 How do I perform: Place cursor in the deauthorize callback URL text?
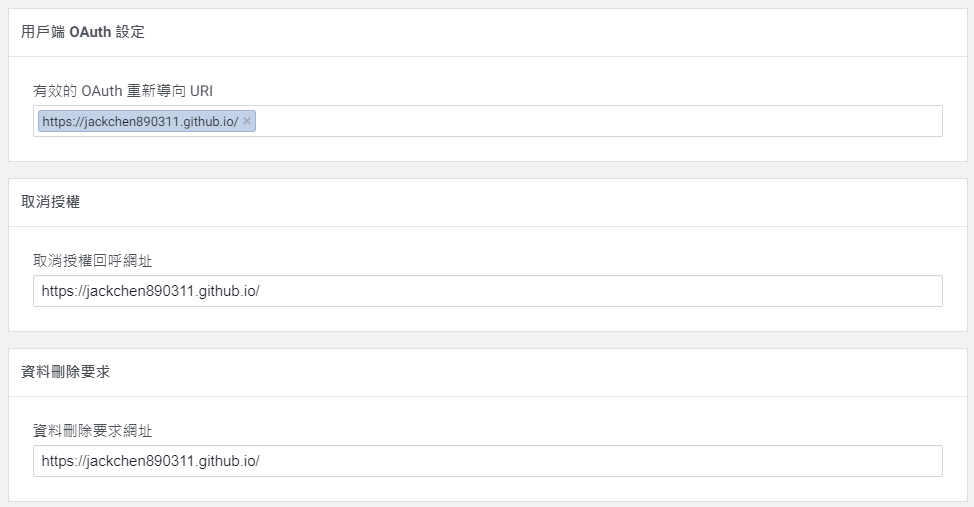(x=150, y=291)
